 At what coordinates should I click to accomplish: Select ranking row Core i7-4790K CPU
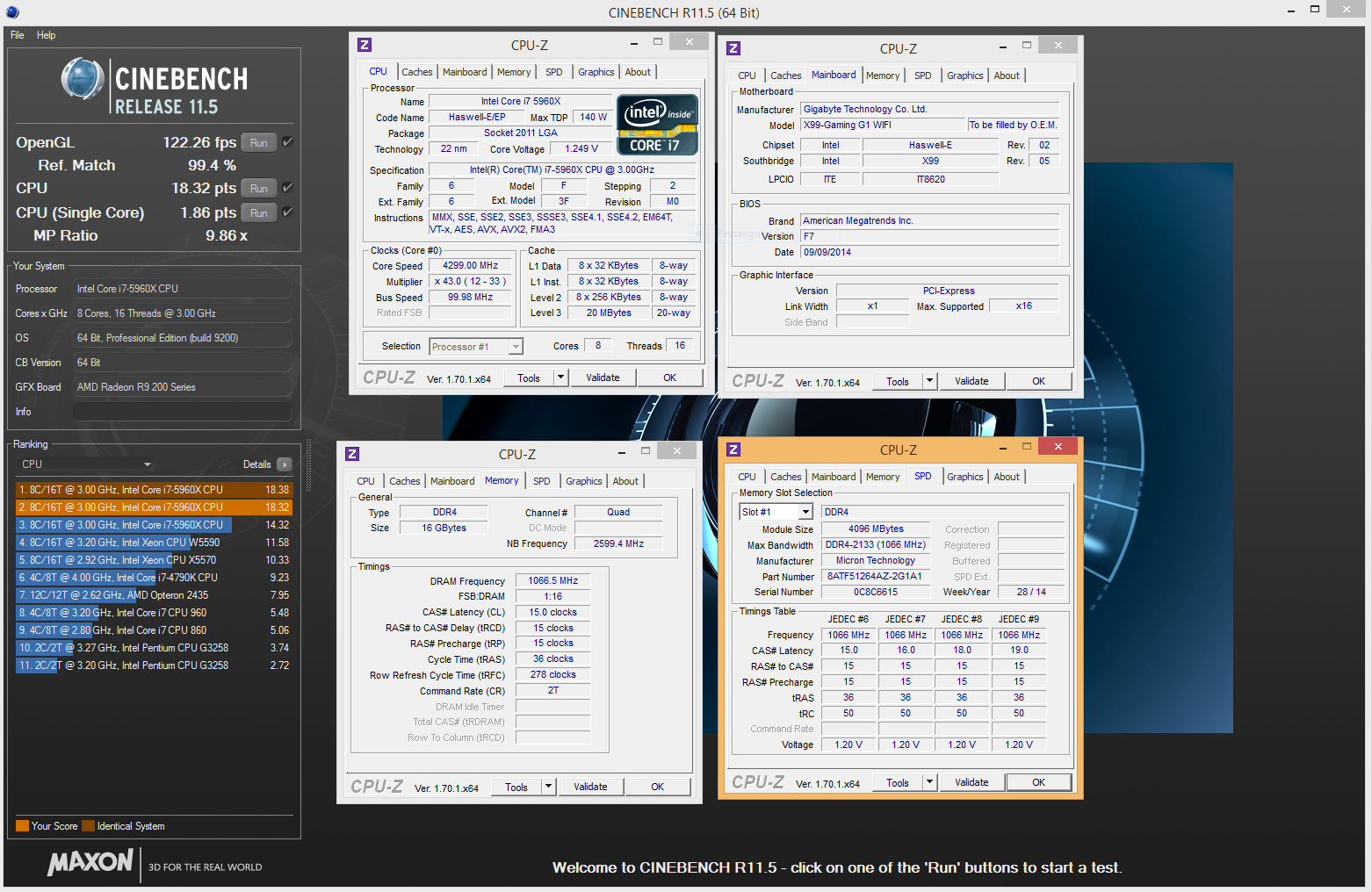coord(154,578)
